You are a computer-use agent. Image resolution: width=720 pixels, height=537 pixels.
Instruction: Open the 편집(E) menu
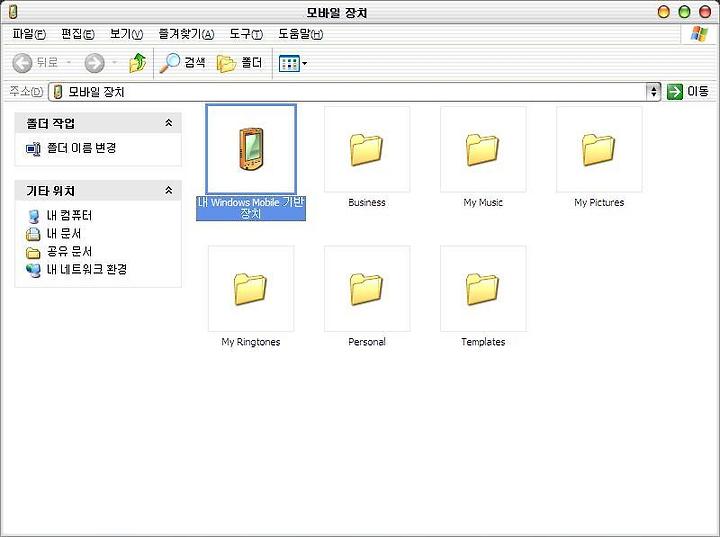(x=78, y=34)
